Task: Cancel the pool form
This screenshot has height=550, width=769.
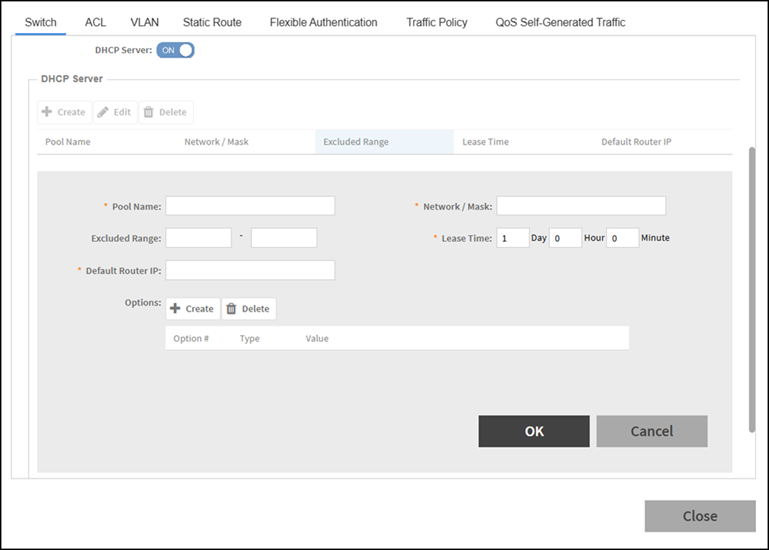Action: click(652, 431)
